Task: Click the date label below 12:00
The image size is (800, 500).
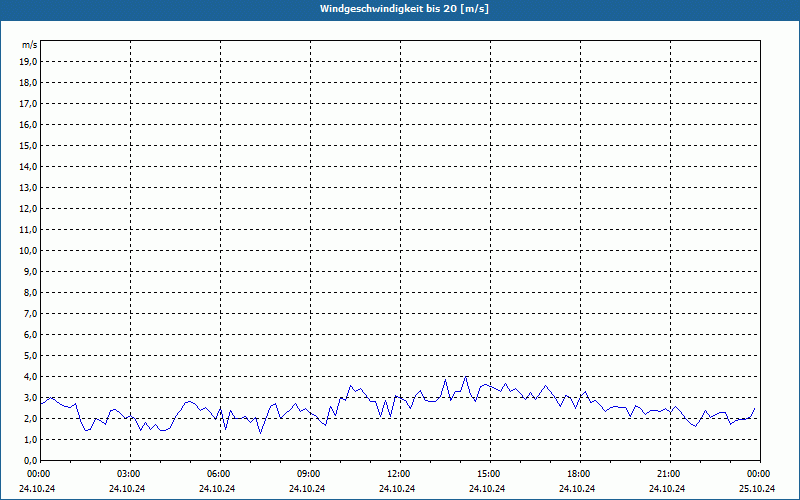Action: coord(399,489)
